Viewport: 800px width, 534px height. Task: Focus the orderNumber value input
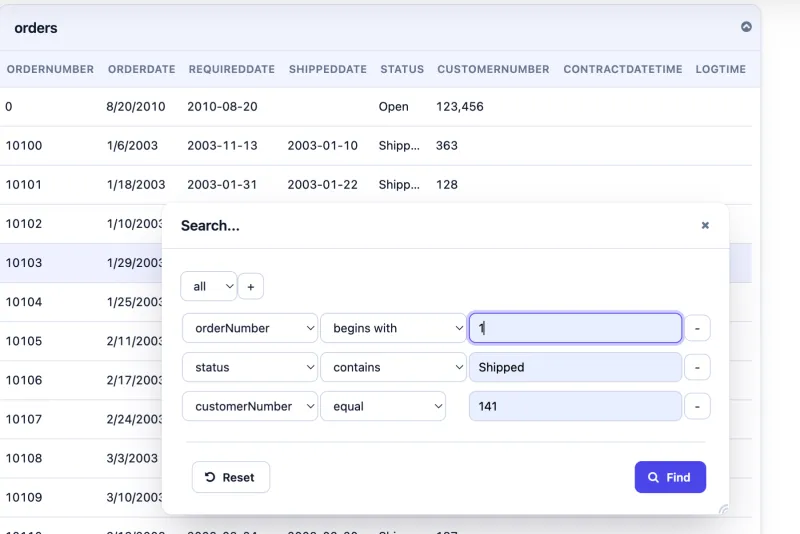point(575,328)
